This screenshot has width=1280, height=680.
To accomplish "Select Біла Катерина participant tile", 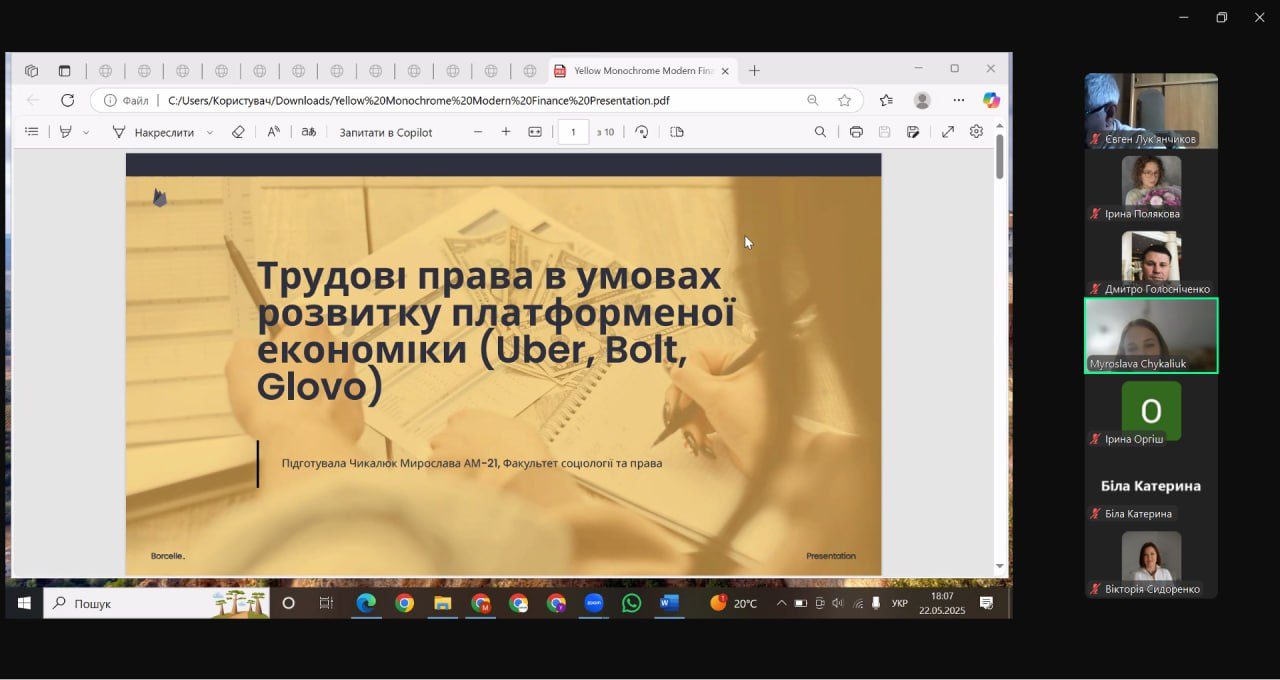I will click(x=1151, y=486).
